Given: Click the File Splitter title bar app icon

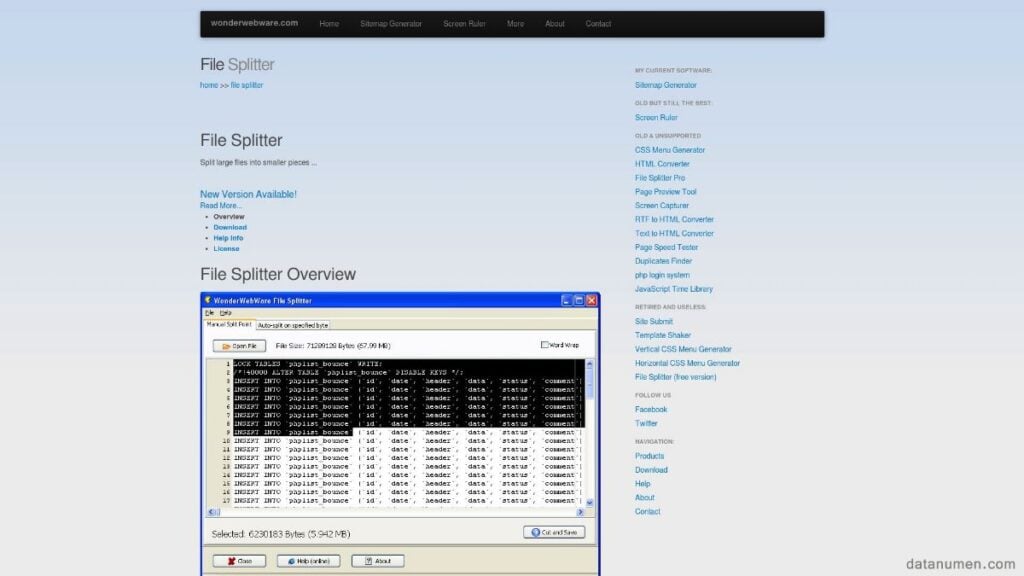Looking at the screenshot, I should pyautogui.click(x=209, y=299).
